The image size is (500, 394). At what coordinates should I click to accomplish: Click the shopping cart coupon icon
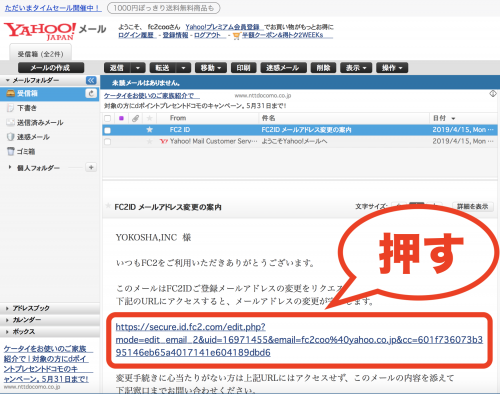[x=237, y=36]
